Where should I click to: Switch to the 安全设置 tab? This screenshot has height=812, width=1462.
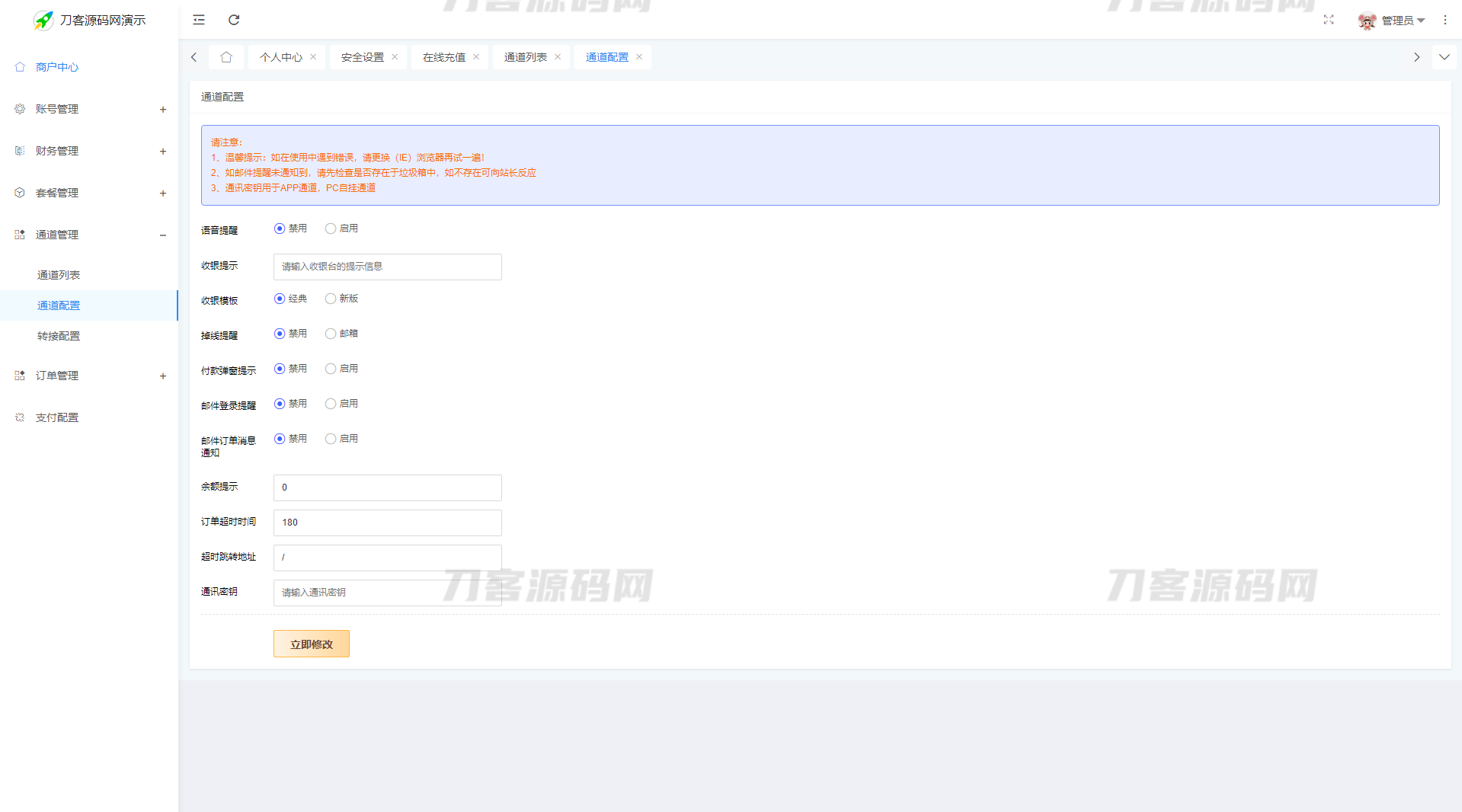(363, 57)
